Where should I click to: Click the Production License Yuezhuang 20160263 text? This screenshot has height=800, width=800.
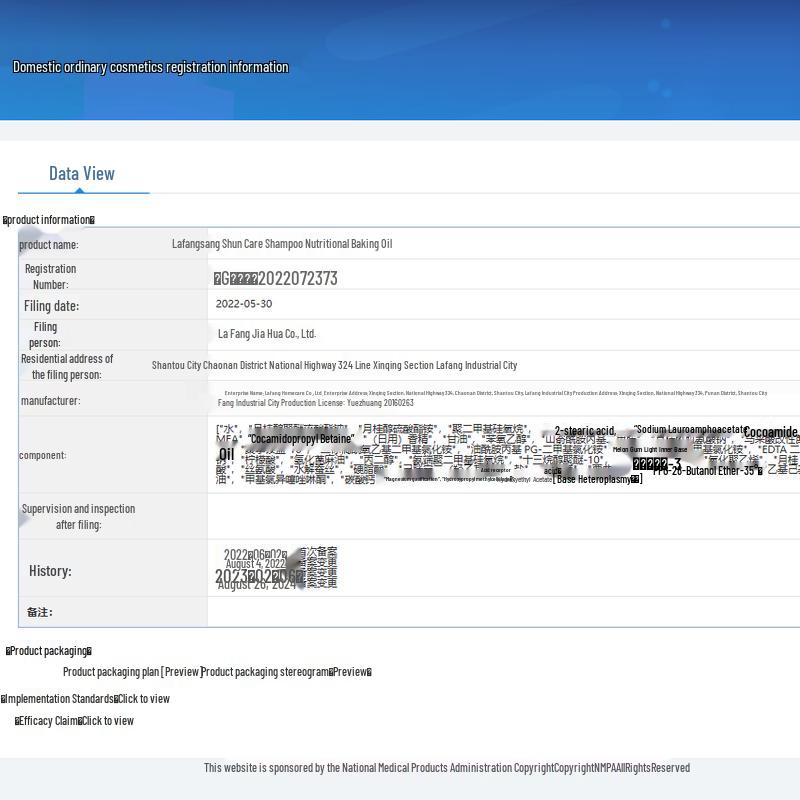click(x=316, y=403)
